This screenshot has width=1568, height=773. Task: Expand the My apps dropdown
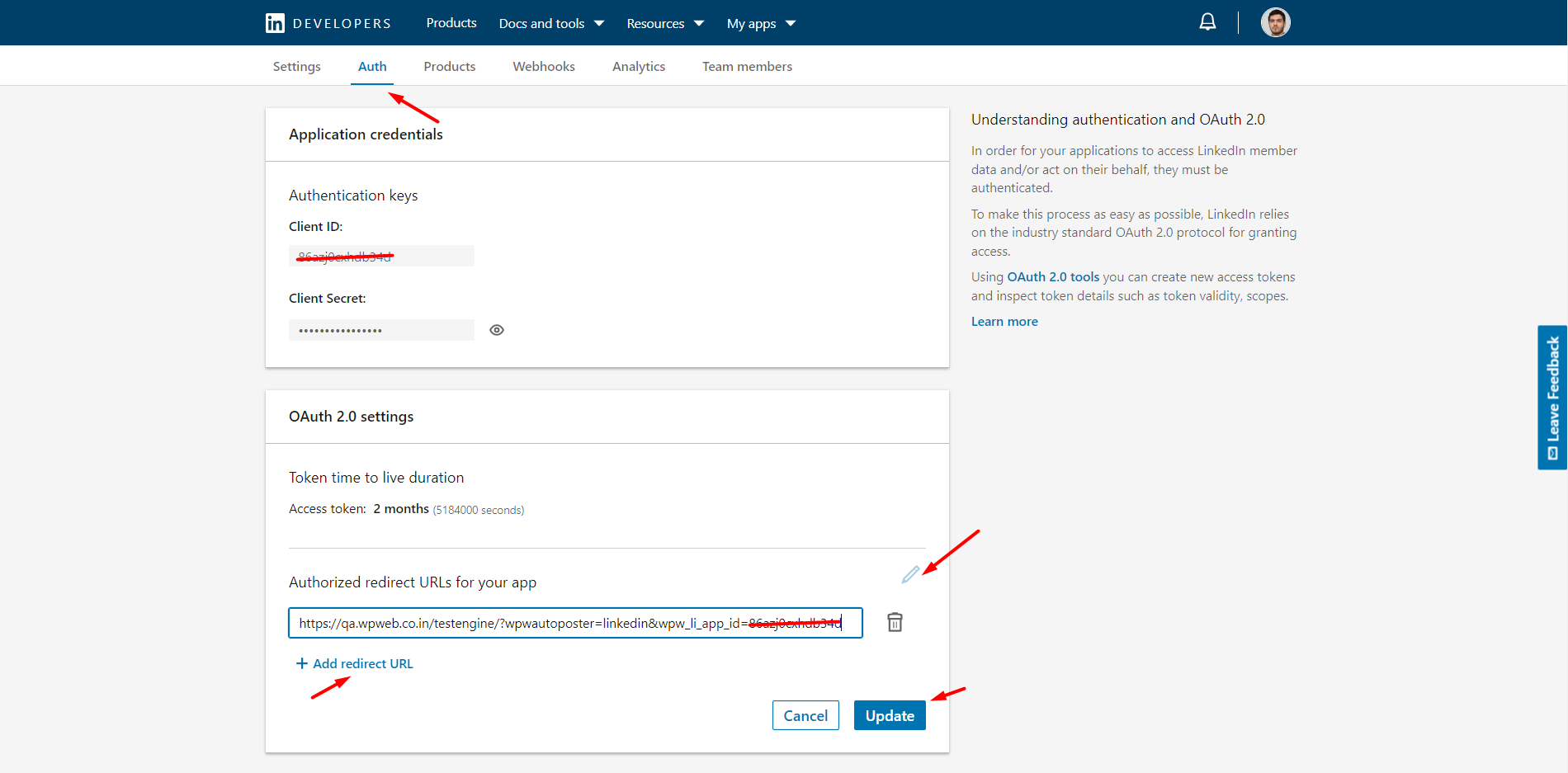point(761,23)
